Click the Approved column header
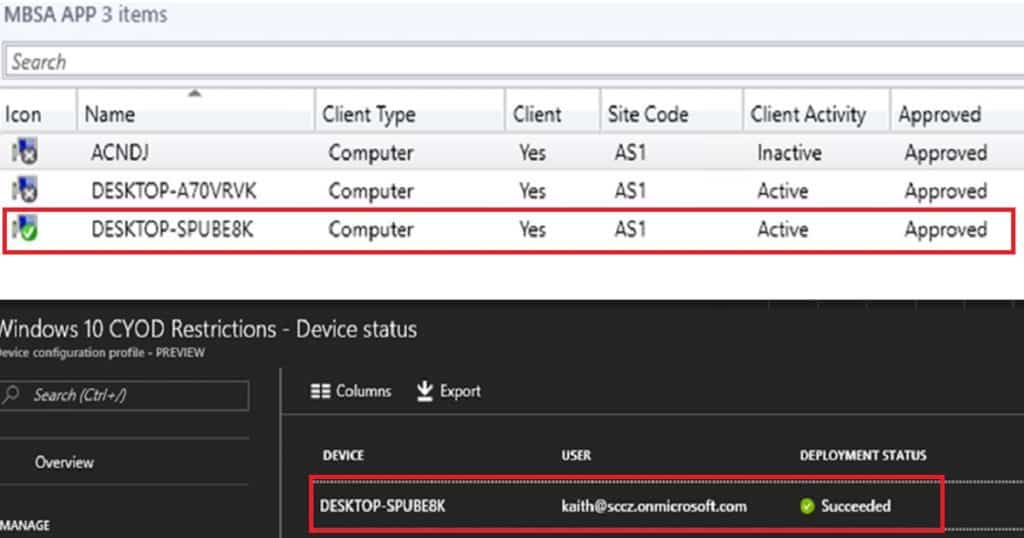 click(x=939, y=115)
